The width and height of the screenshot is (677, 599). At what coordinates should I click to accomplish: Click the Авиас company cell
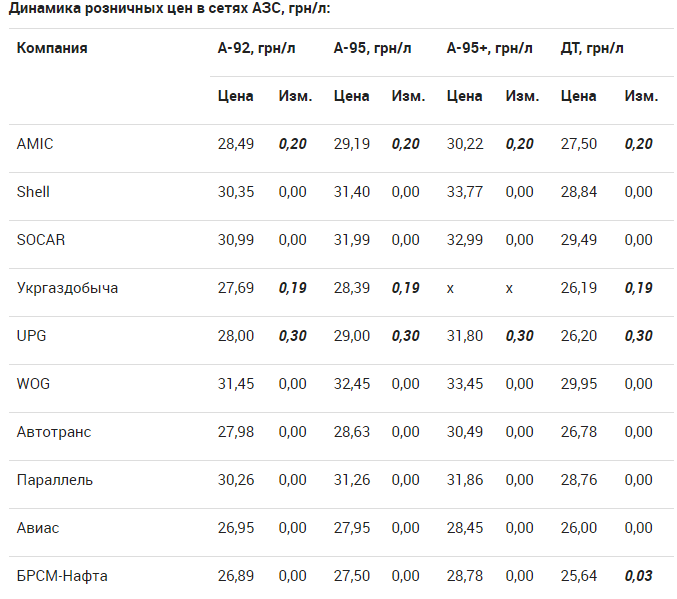[38, 528]
